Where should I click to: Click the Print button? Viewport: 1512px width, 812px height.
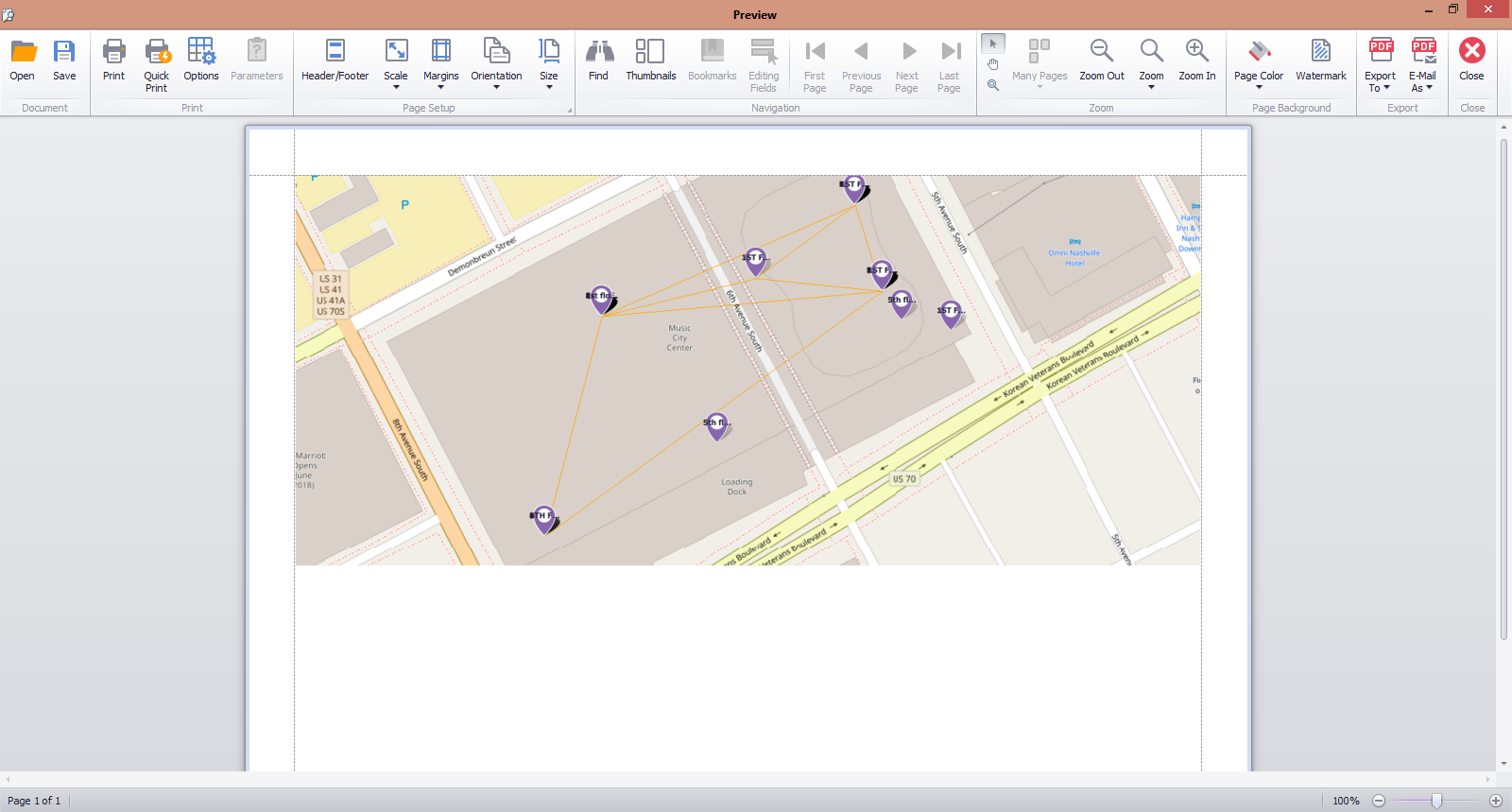coord(113,53)
